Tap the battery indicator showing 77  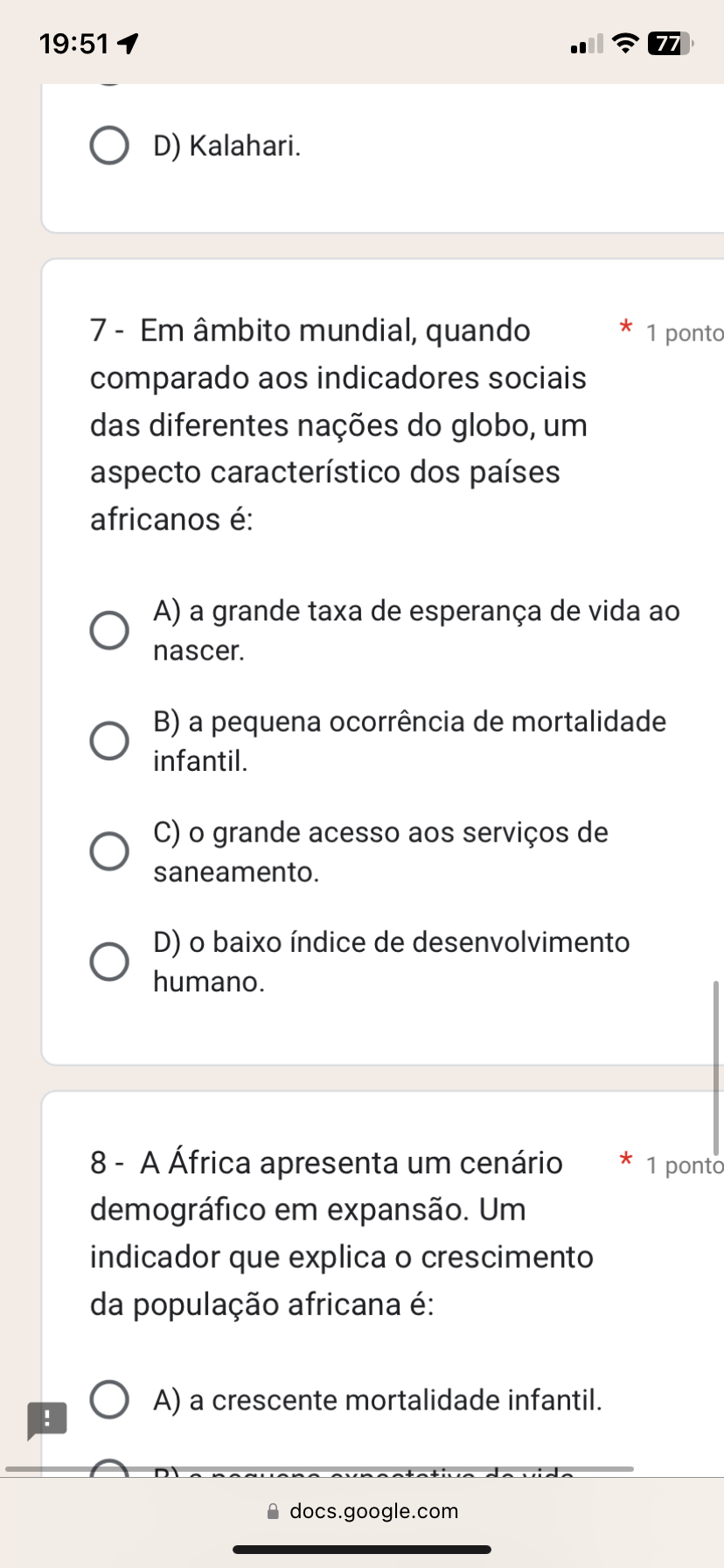(x=669, y=43)
